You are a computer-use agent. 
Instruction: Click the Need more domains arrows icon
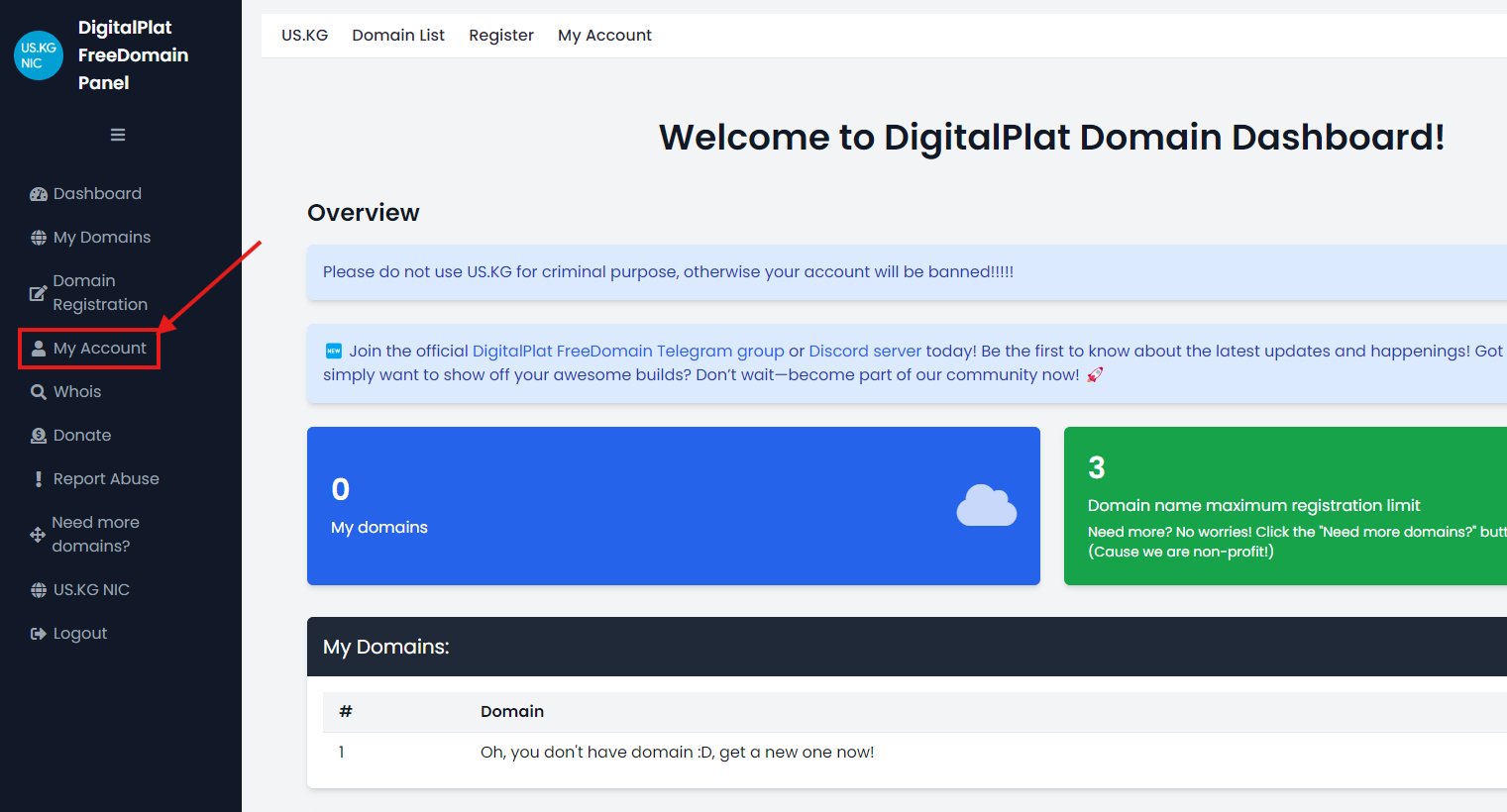[x=38, y=535]
